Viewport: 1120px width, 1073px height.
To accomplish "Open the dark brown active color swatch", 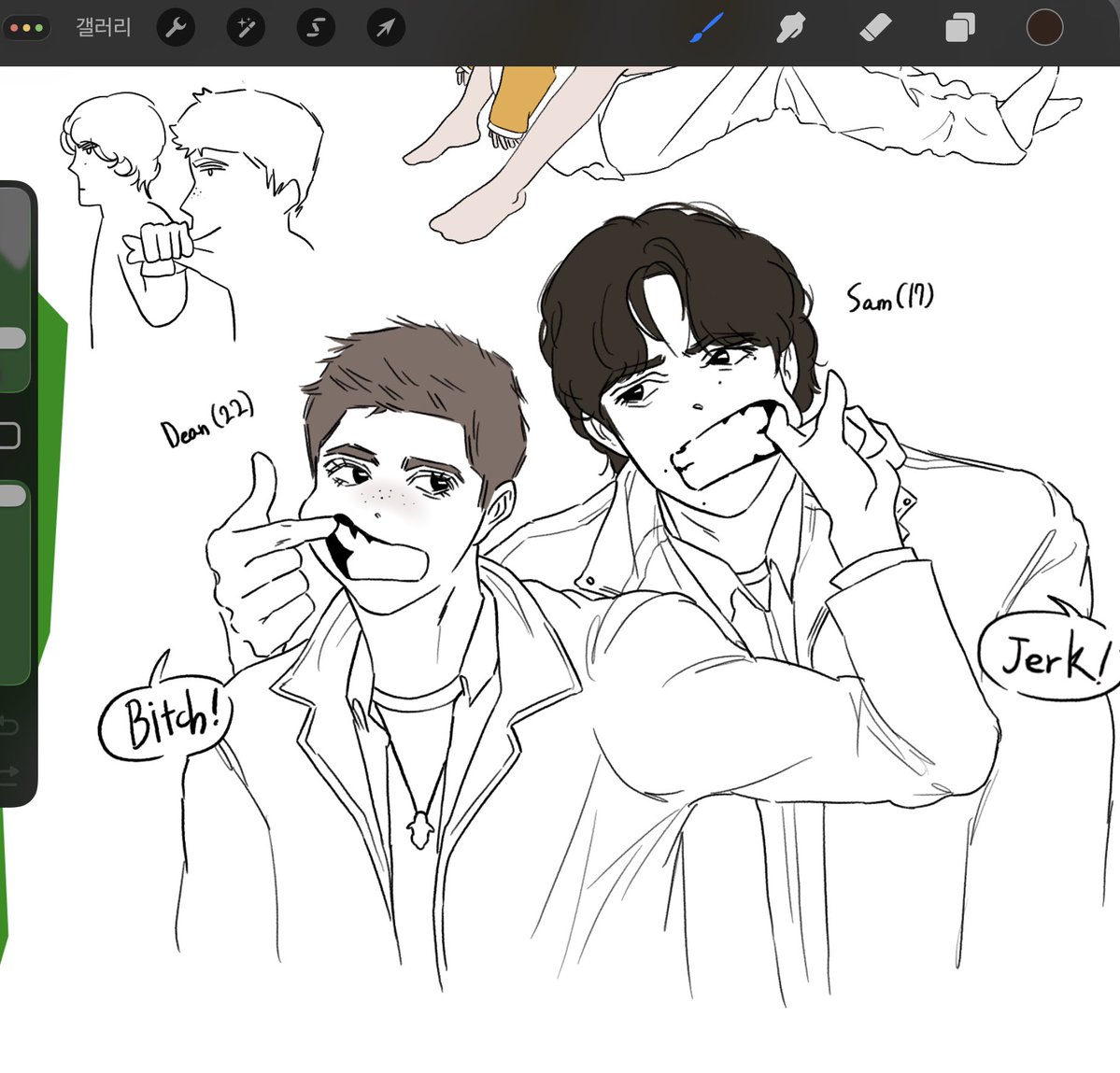I will pos(1044,28).
